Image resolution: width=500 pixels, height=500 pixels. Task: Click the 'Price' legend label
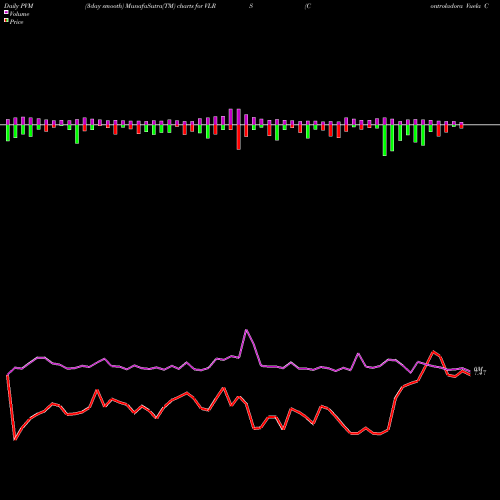click(16, 22)
